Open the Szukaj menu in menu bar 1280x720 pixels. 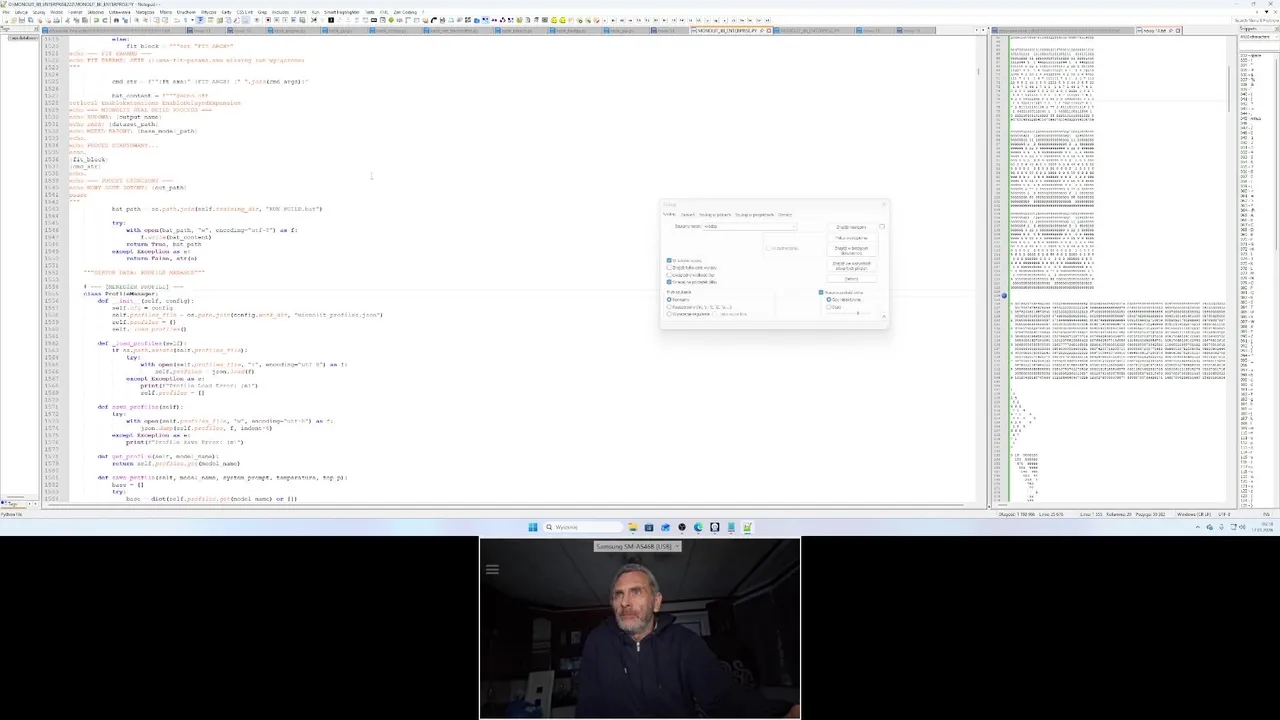tap(38, 11)
